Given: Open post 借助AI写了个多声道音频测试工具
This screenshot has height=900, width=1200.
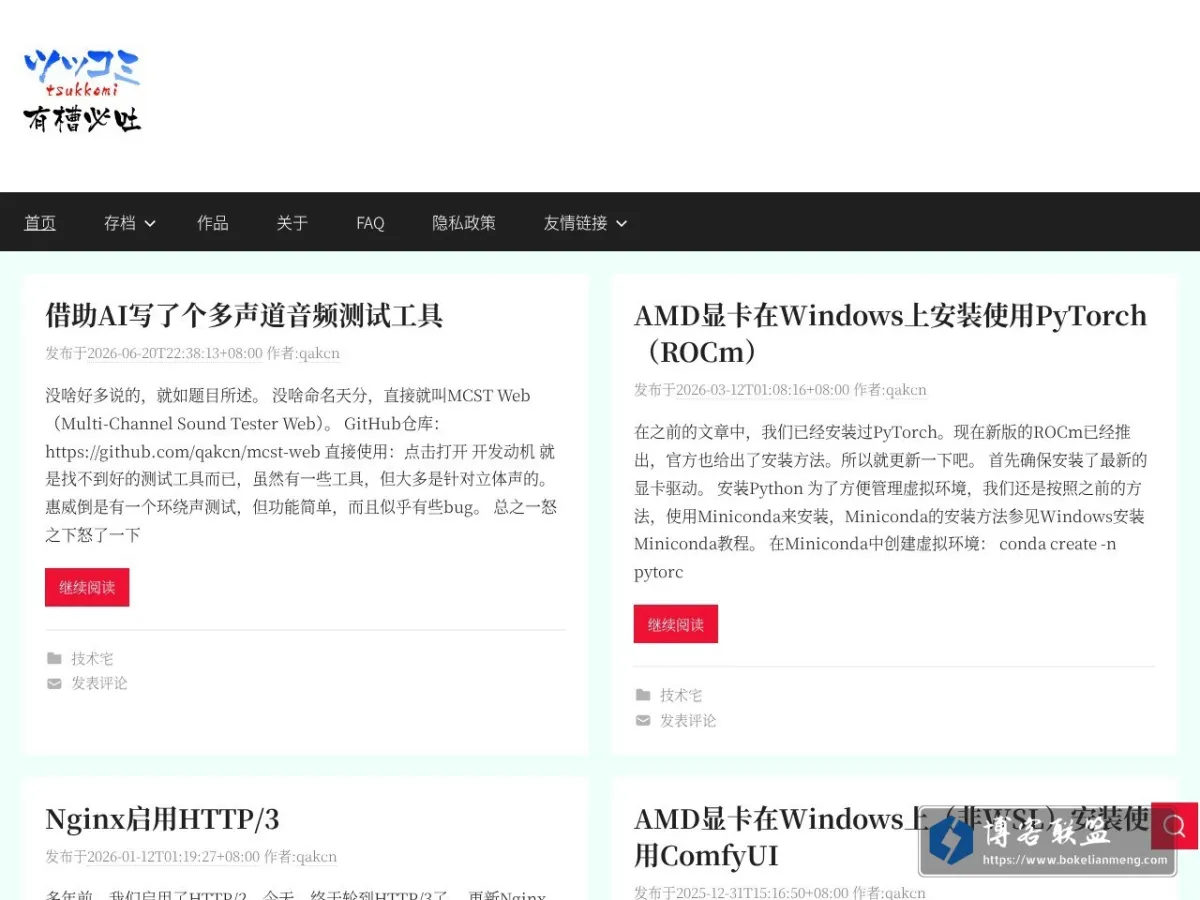Looking at the screenshot, I should (x=244, y=316).
